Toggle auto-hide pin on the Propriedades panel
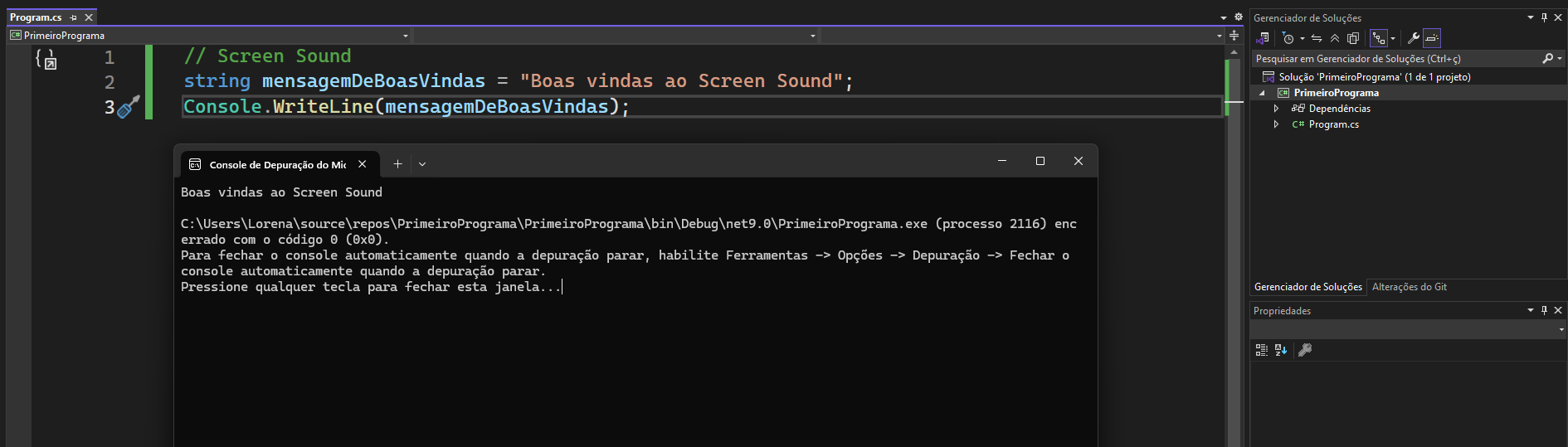 click(1544, 310)
